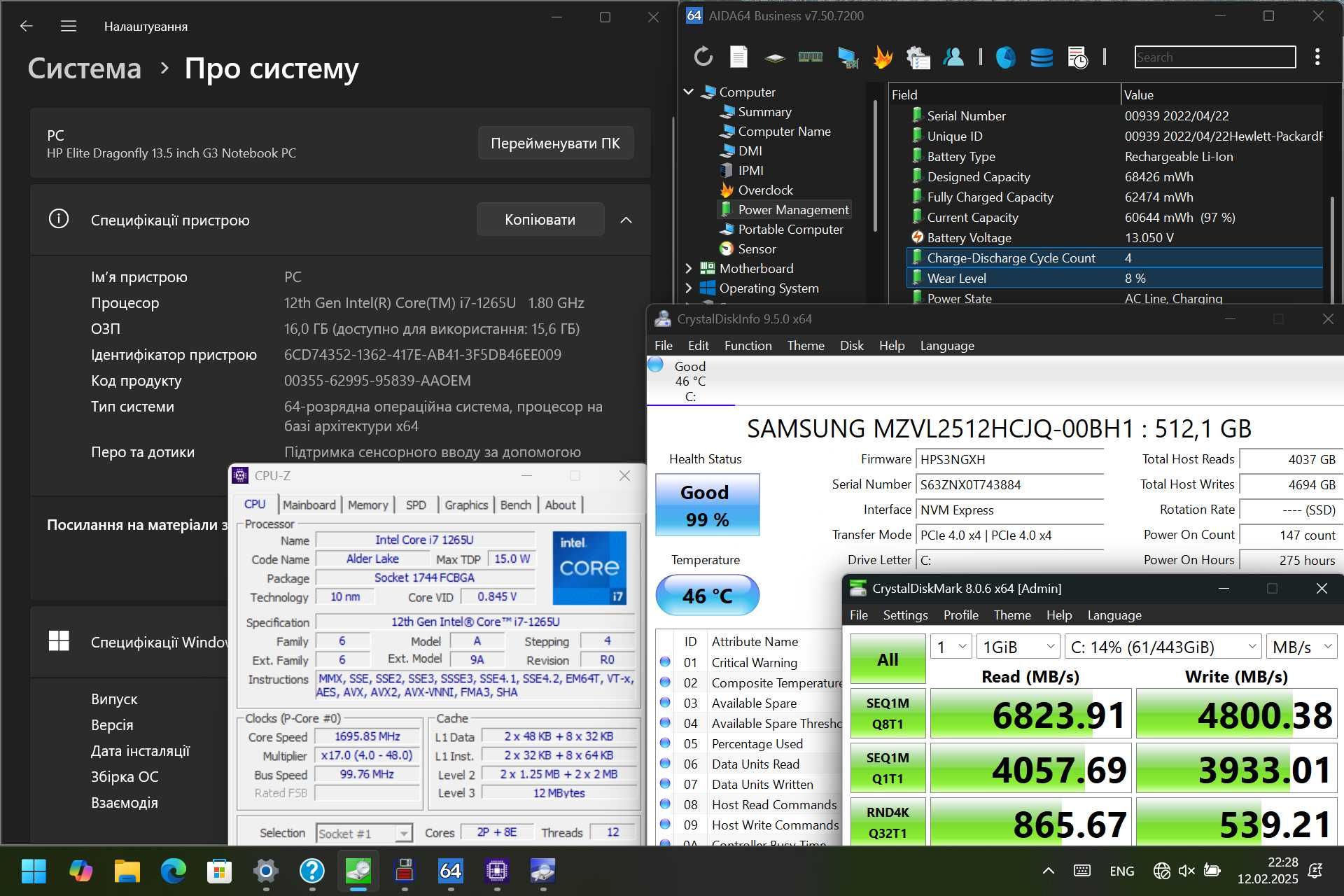Run SEQ1M Q1T1 test button
The width and height of the screenshot is (1344, 896).
(888, 768)
